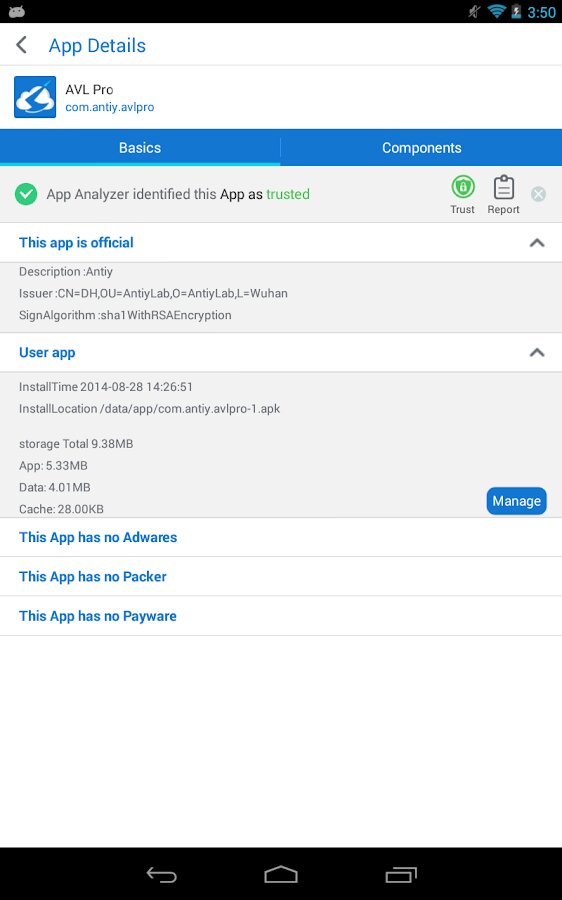The height and width of the screenshot is (900, 562).
Task: Tap the green Trust shield icon
Action: coord(463,187)
